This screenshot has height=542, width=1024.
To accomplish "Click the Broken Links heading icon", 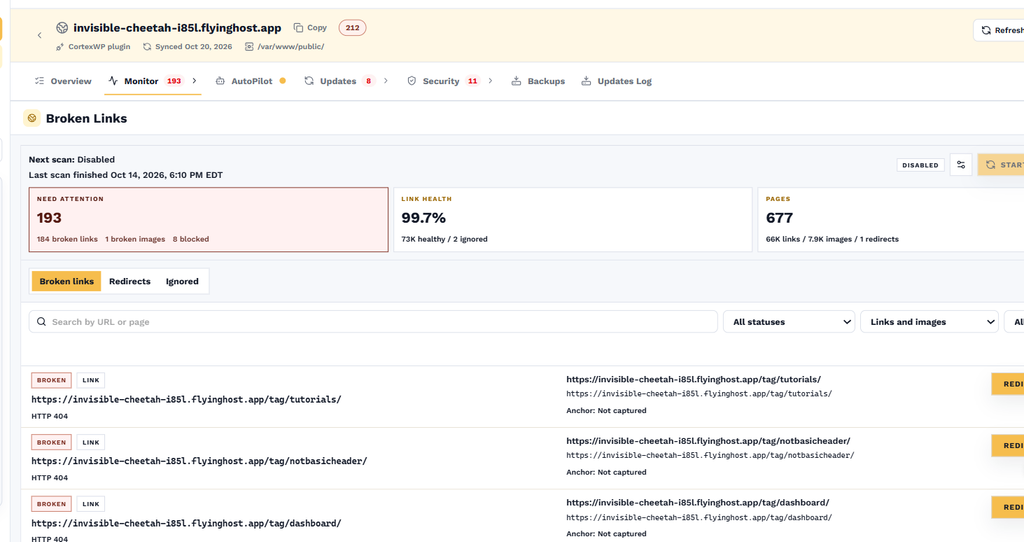I will (31, 118).
